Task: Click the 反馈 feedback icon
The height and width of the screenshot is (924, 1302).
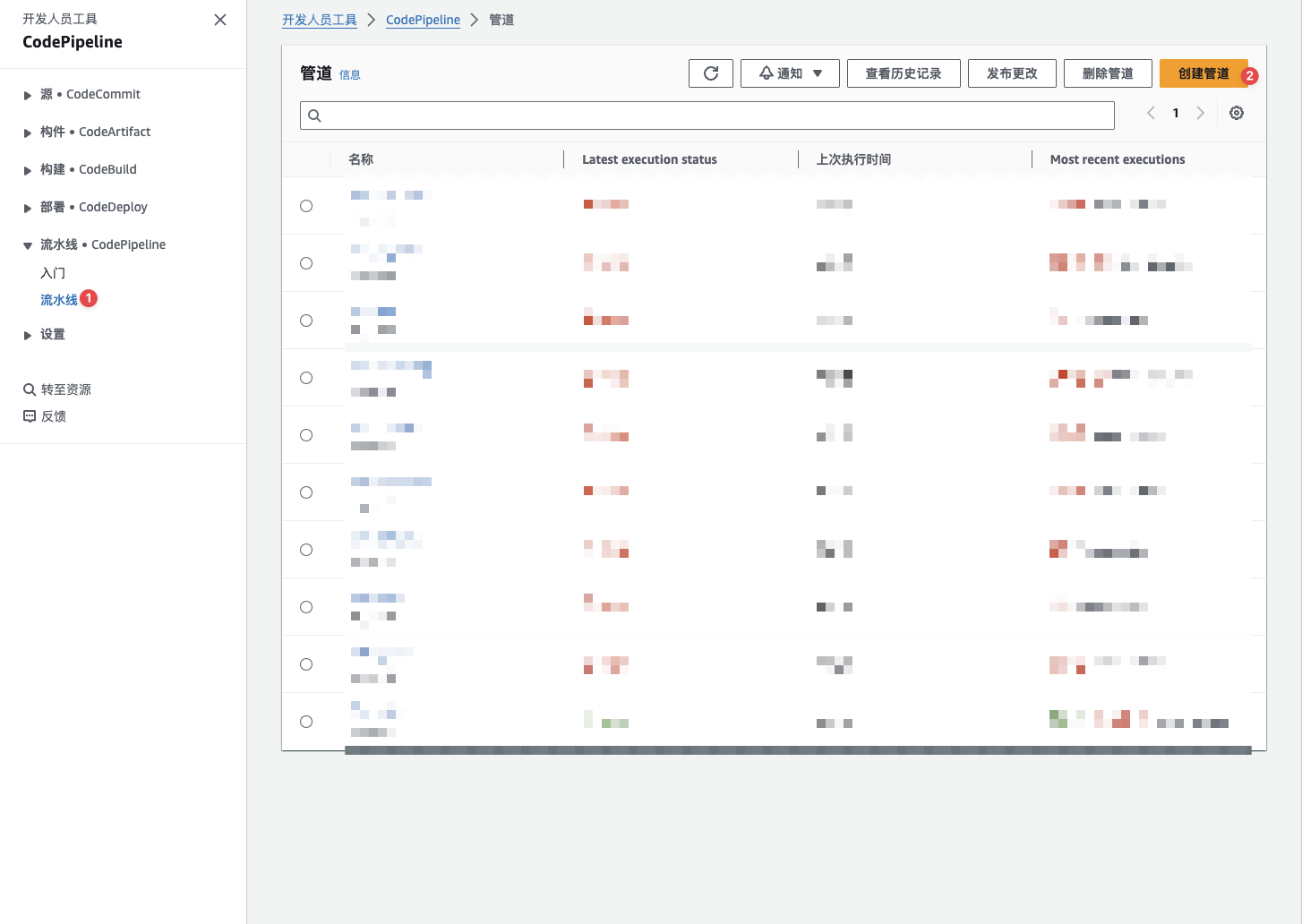Action: 30,416
